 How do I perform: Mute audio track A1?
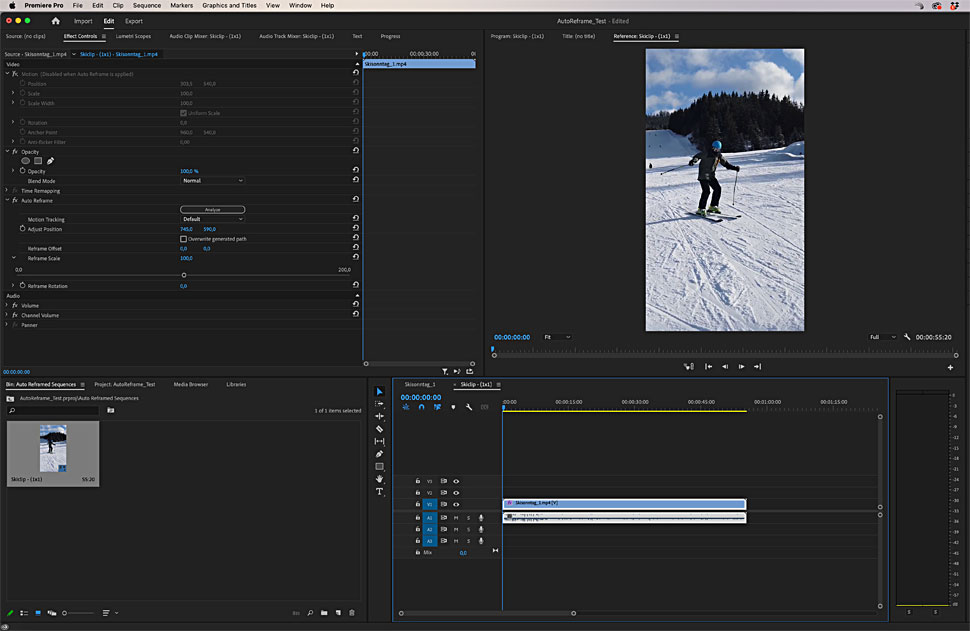[x=456, y=518]
